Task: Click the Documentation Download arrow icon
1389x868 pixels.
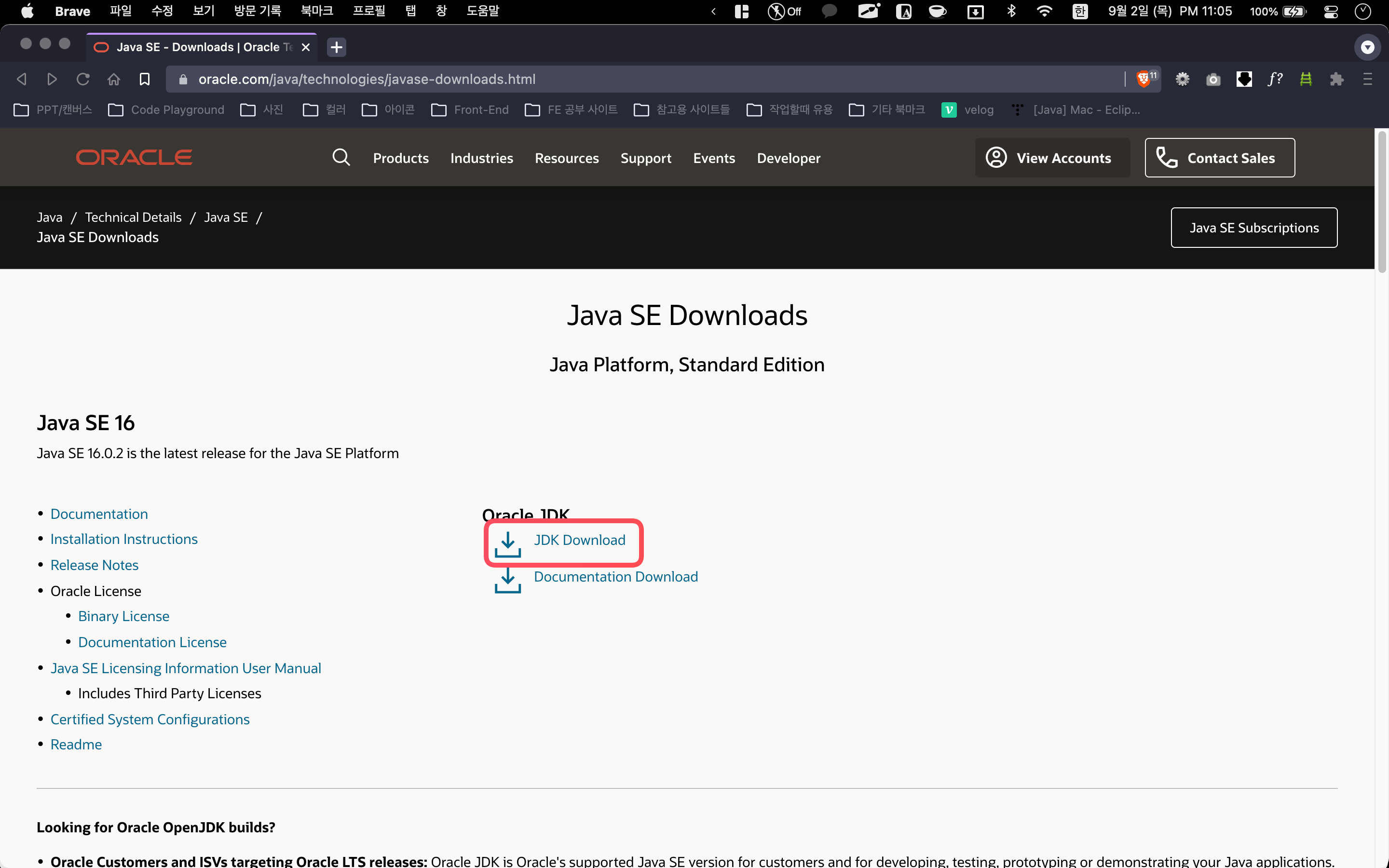Action: (508, 581)
